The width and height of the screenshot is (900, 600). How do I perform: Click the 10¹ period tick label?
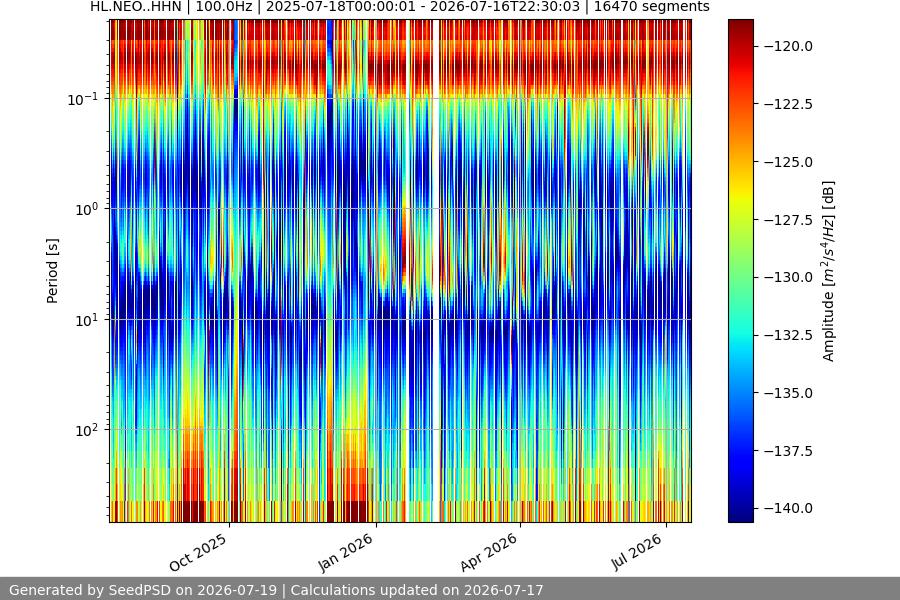coord(86,320)
